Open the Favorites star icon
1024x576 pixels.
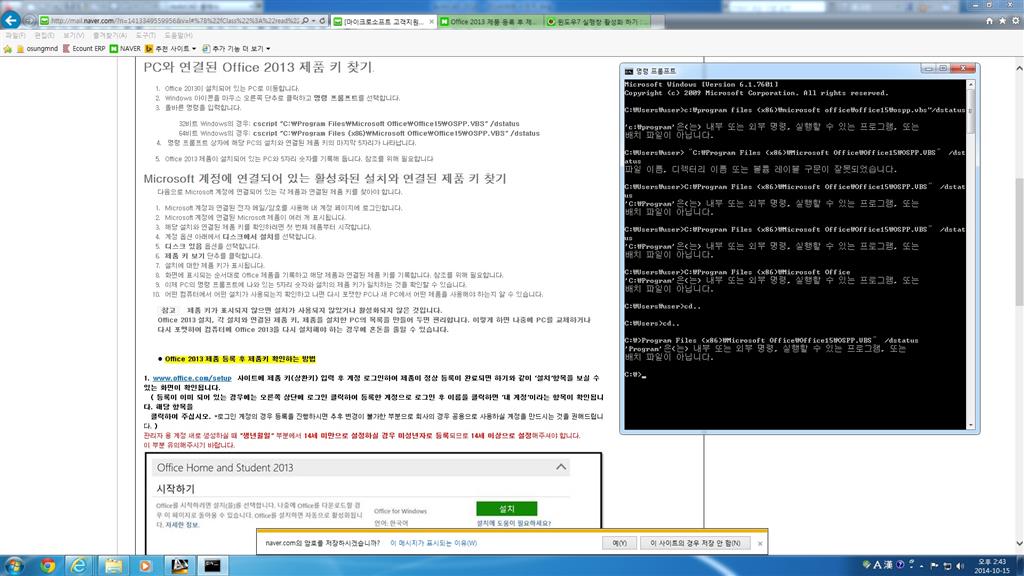[x=1002, y=21]
